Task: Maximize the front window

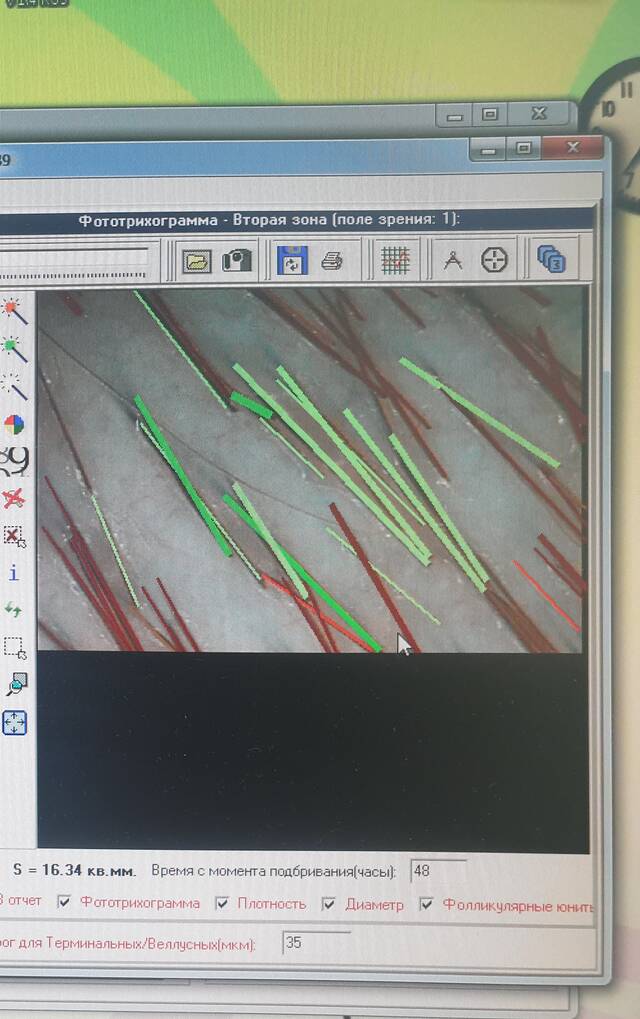Action: [524, 149]
